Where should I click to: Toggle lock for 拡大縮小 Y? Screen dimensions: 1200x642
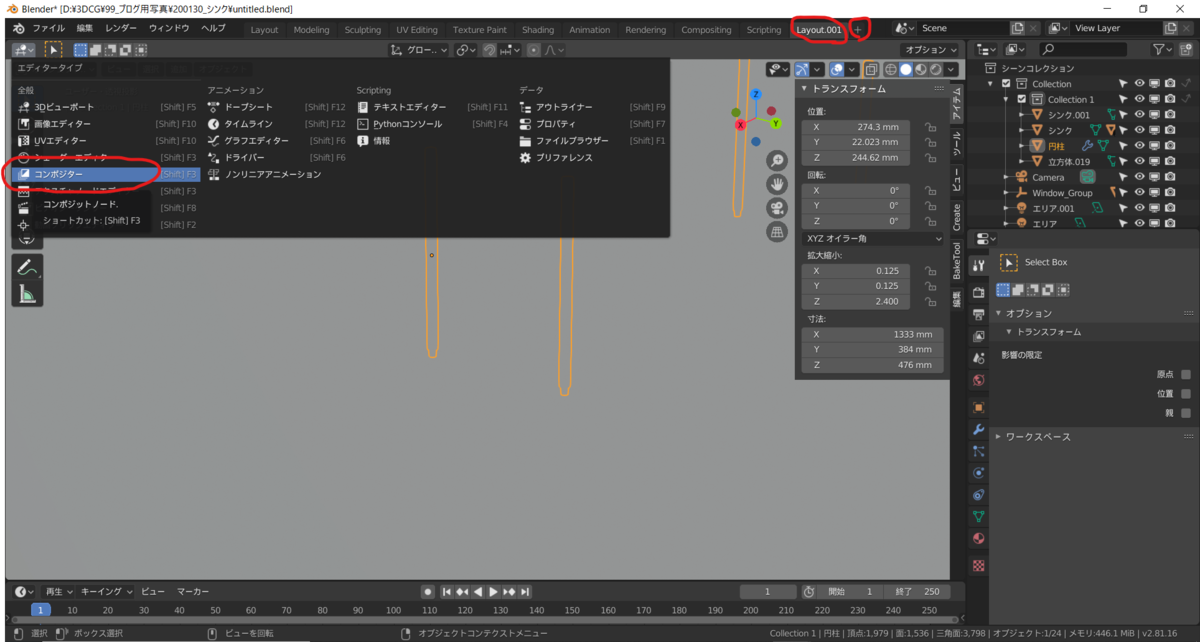point(931,286)
